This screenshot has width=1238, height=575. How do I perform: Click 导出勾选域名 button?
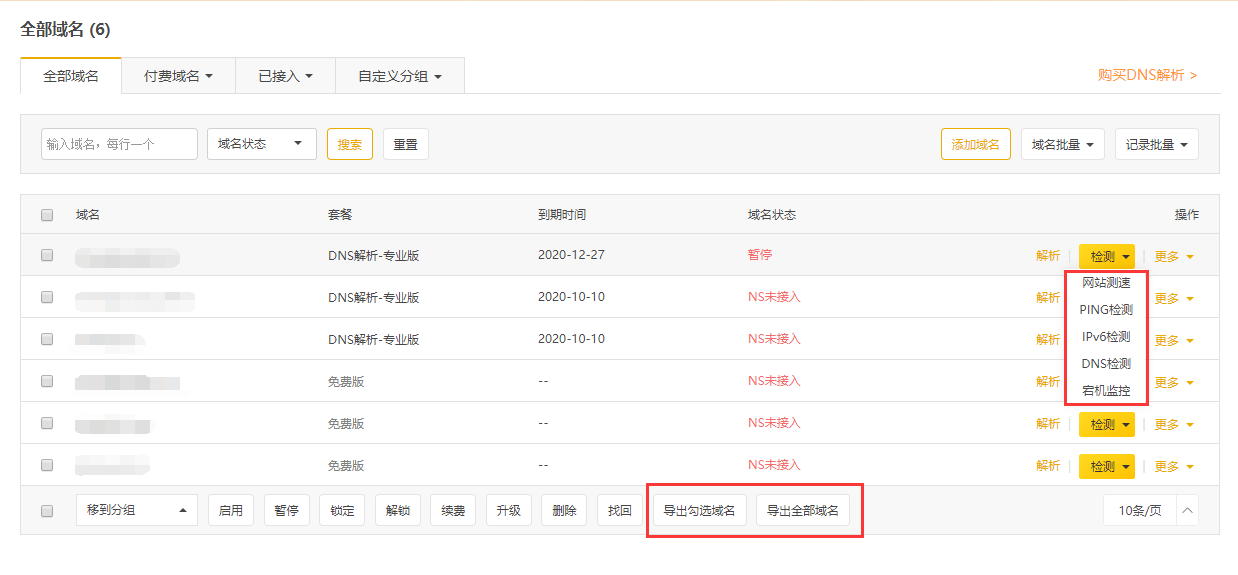[x=699, y=510]
